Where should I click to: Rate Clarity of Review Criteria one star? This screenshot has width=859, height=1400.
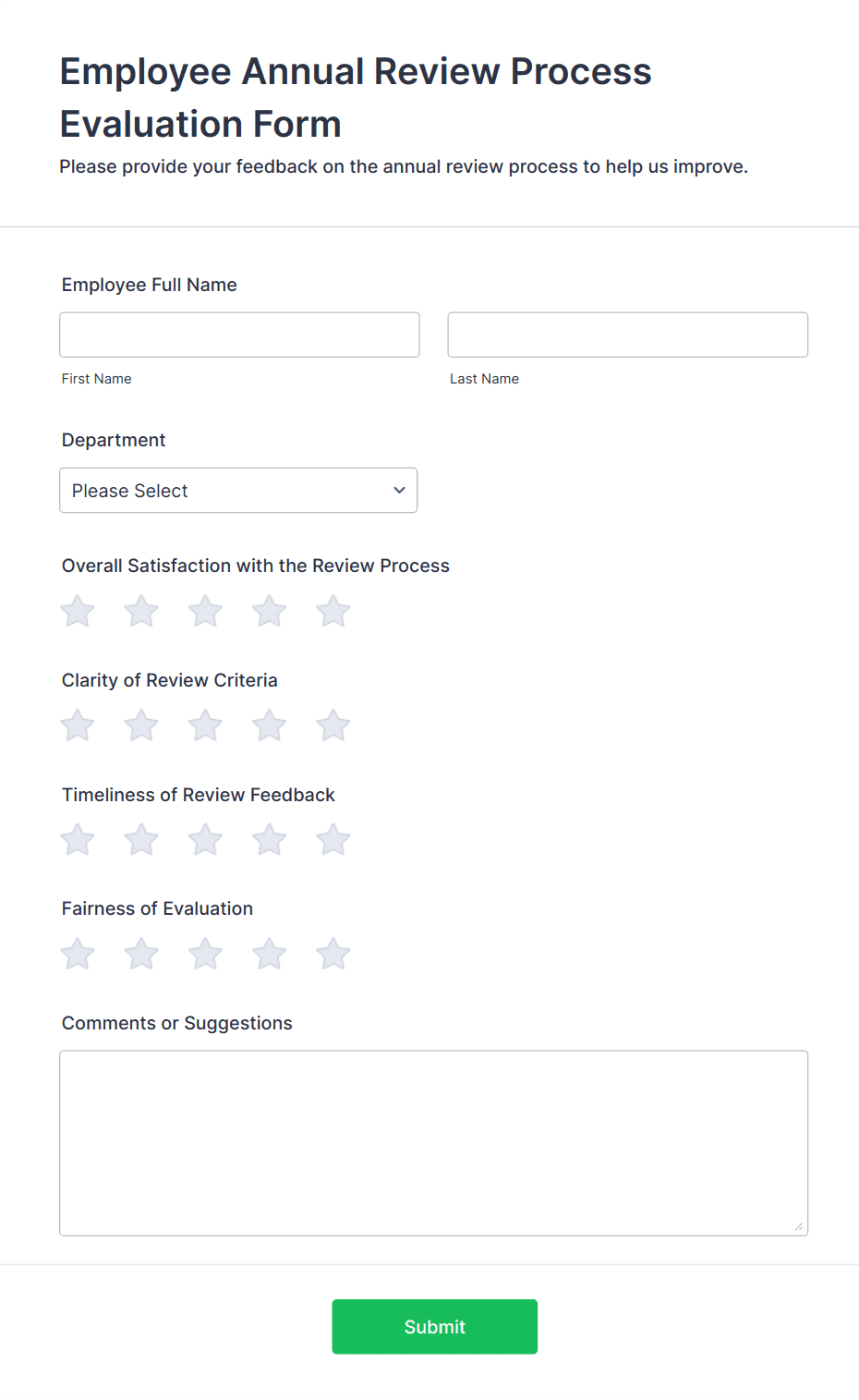pos(78,725)
